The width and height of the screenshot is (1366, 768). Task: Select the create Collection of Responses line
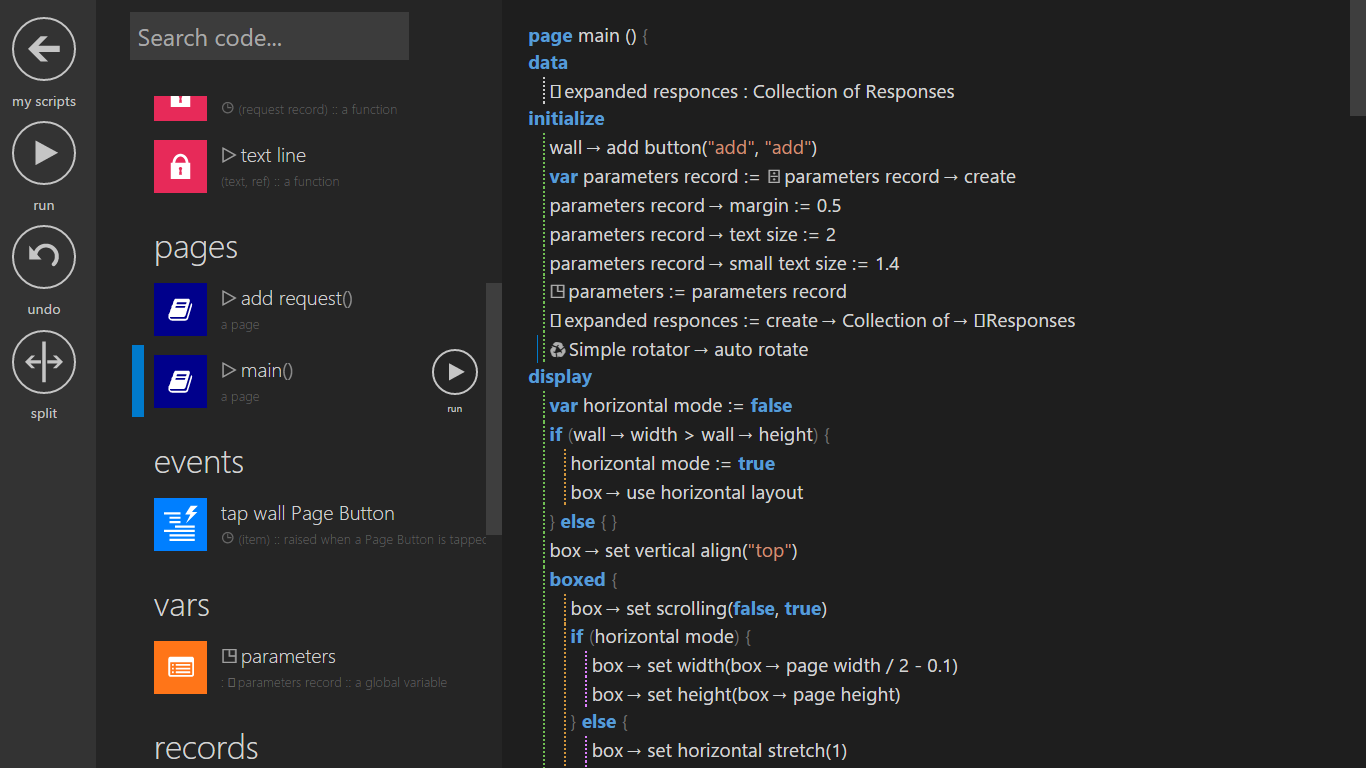pyautogui.click(x=812, y=321)
